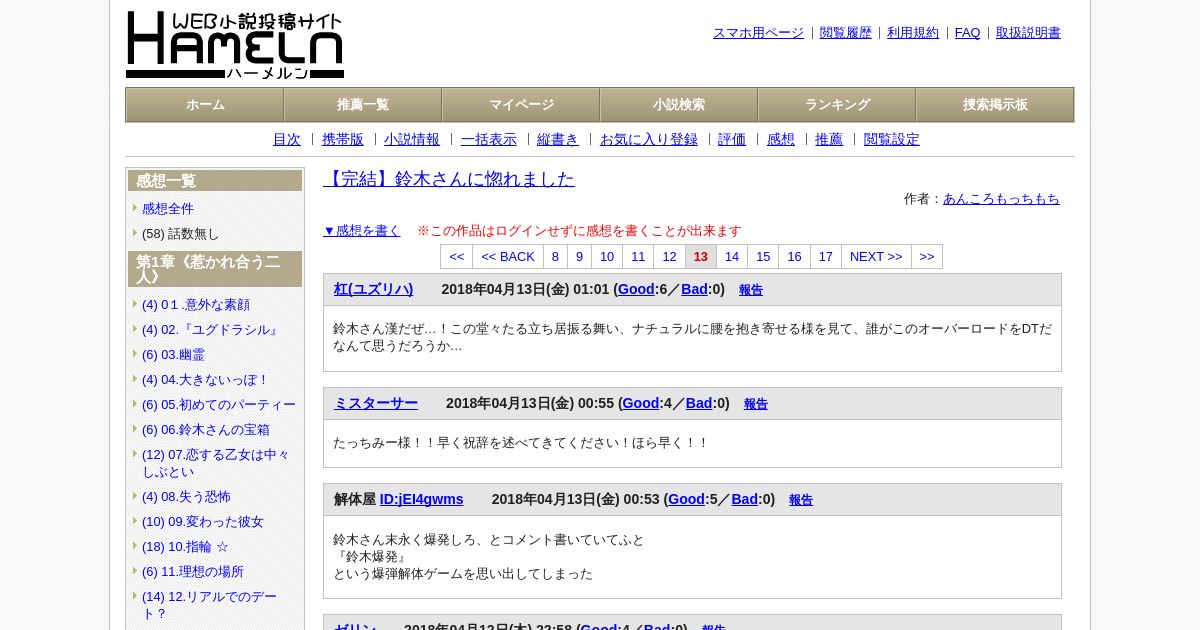Report the ミスターサー comment
This screenshot has width=1200, height=630.
coord(756,404)
